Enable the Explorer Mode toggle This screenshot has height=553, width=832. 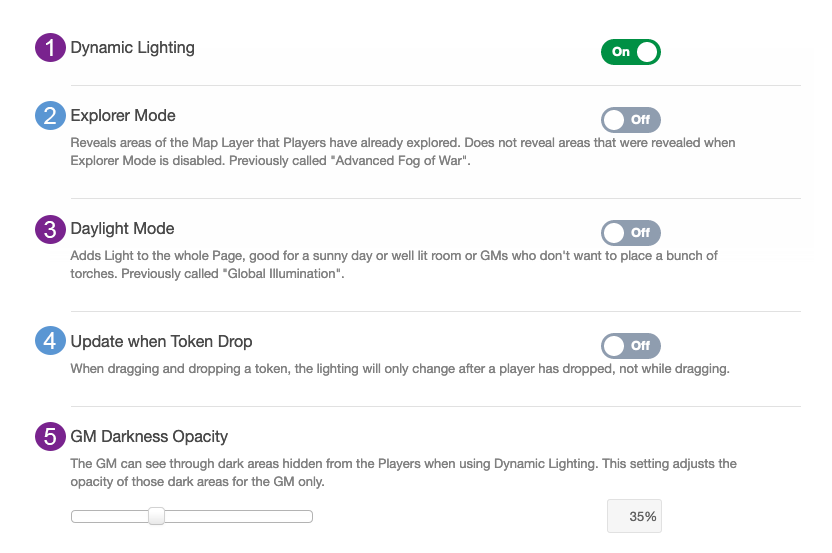point(630,120)
